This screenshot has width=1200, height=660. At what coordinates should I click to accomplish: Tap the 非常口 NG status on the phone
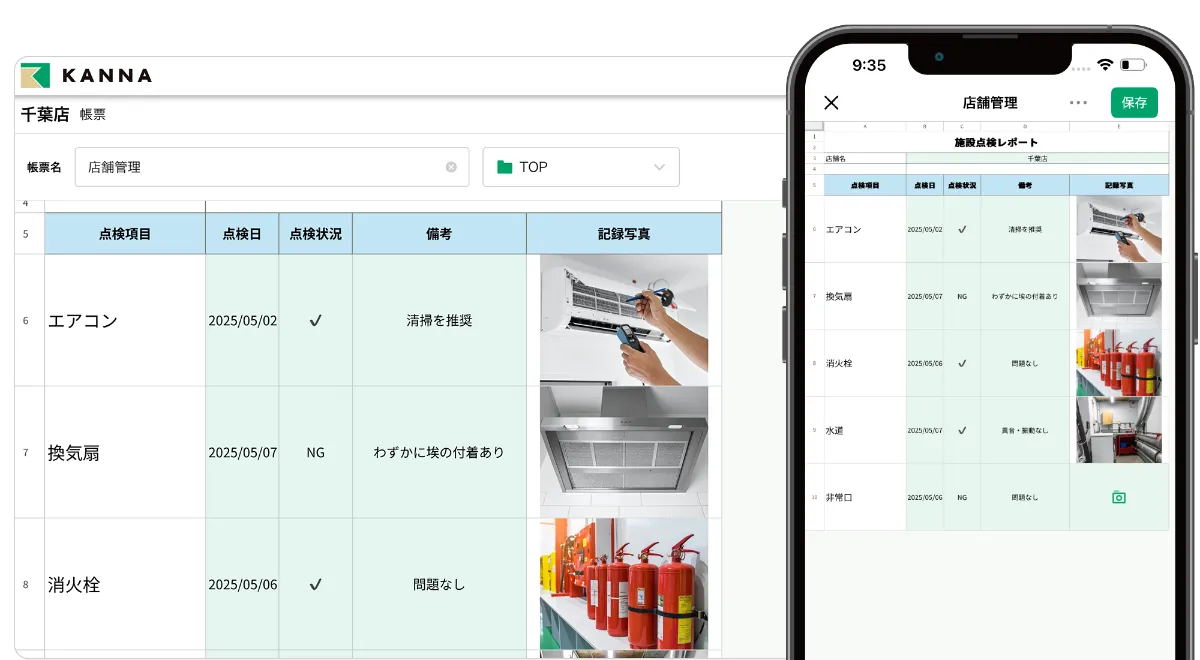click(962, 497)
